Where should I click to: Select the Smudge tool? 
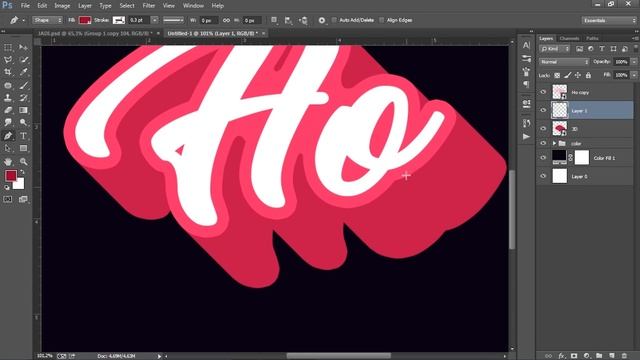coord(8,122)
